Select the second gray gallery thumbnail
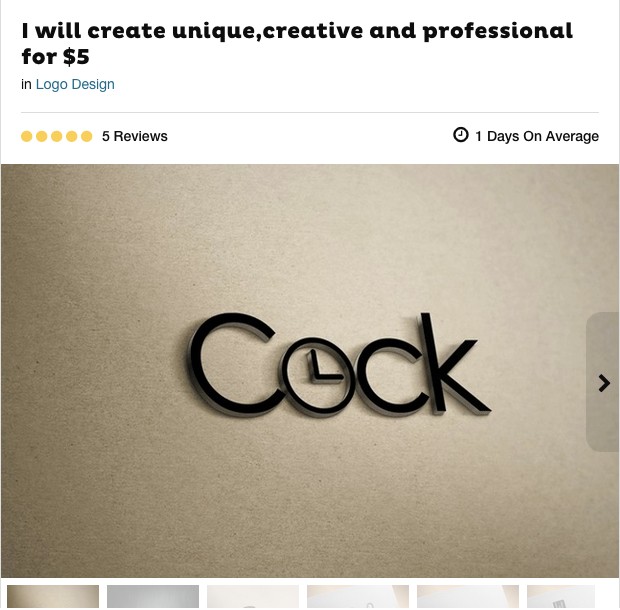The height and width of the screenshot is (610, 620). tap(153, 597)
